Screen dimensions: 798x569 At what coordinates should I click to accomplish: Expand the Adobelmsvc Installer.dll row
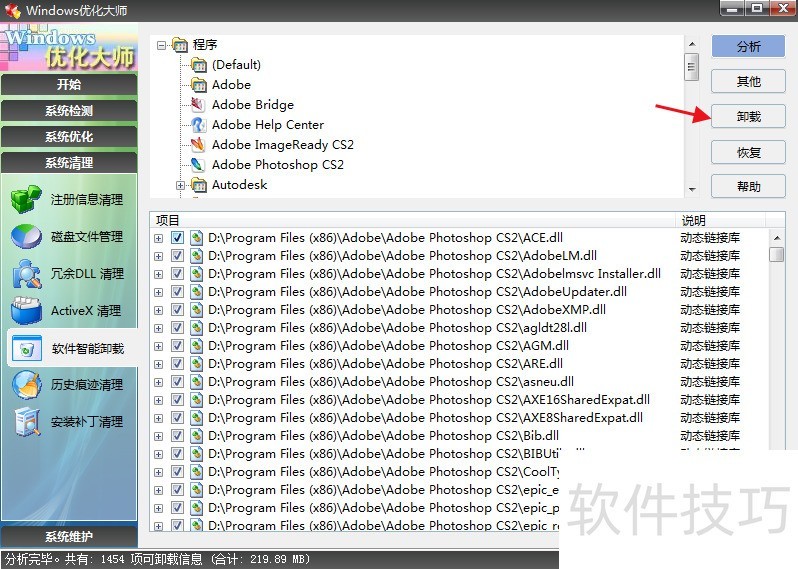coord(158,274)
